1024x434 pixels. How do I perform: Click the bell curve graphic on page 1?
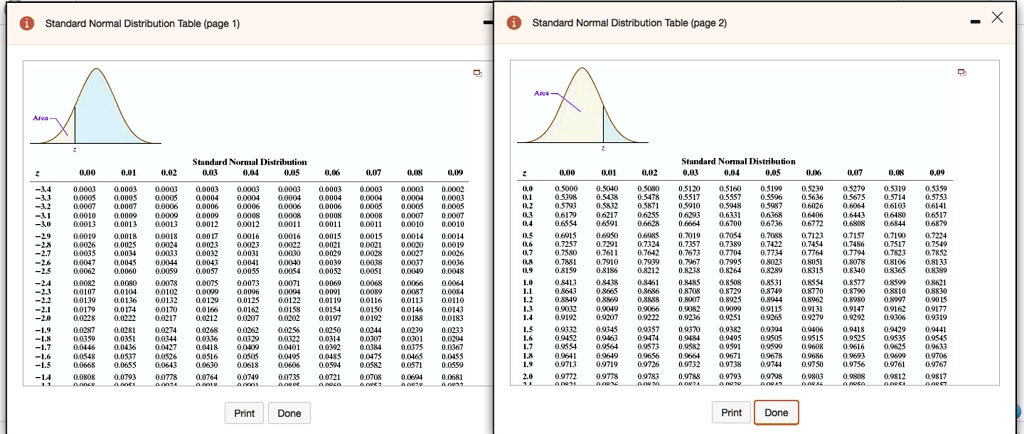pos(95,106)
